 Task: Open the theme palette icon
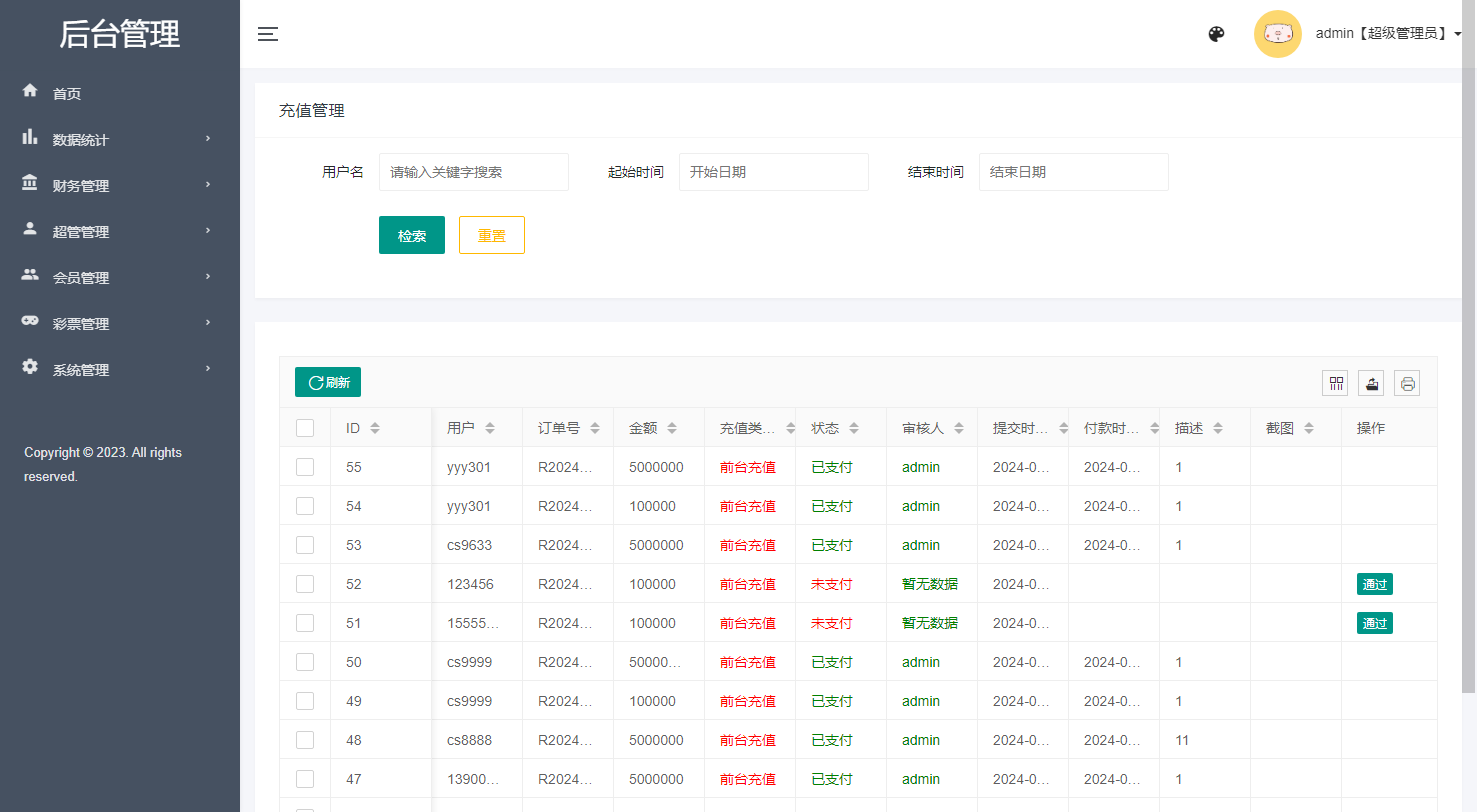coord(1216,34)
